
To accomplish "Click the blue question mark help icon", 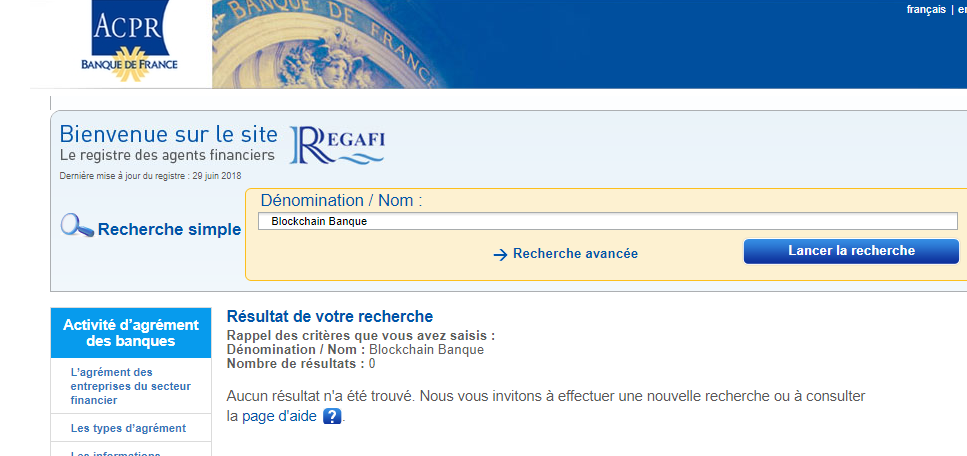I will pos(333,416).
